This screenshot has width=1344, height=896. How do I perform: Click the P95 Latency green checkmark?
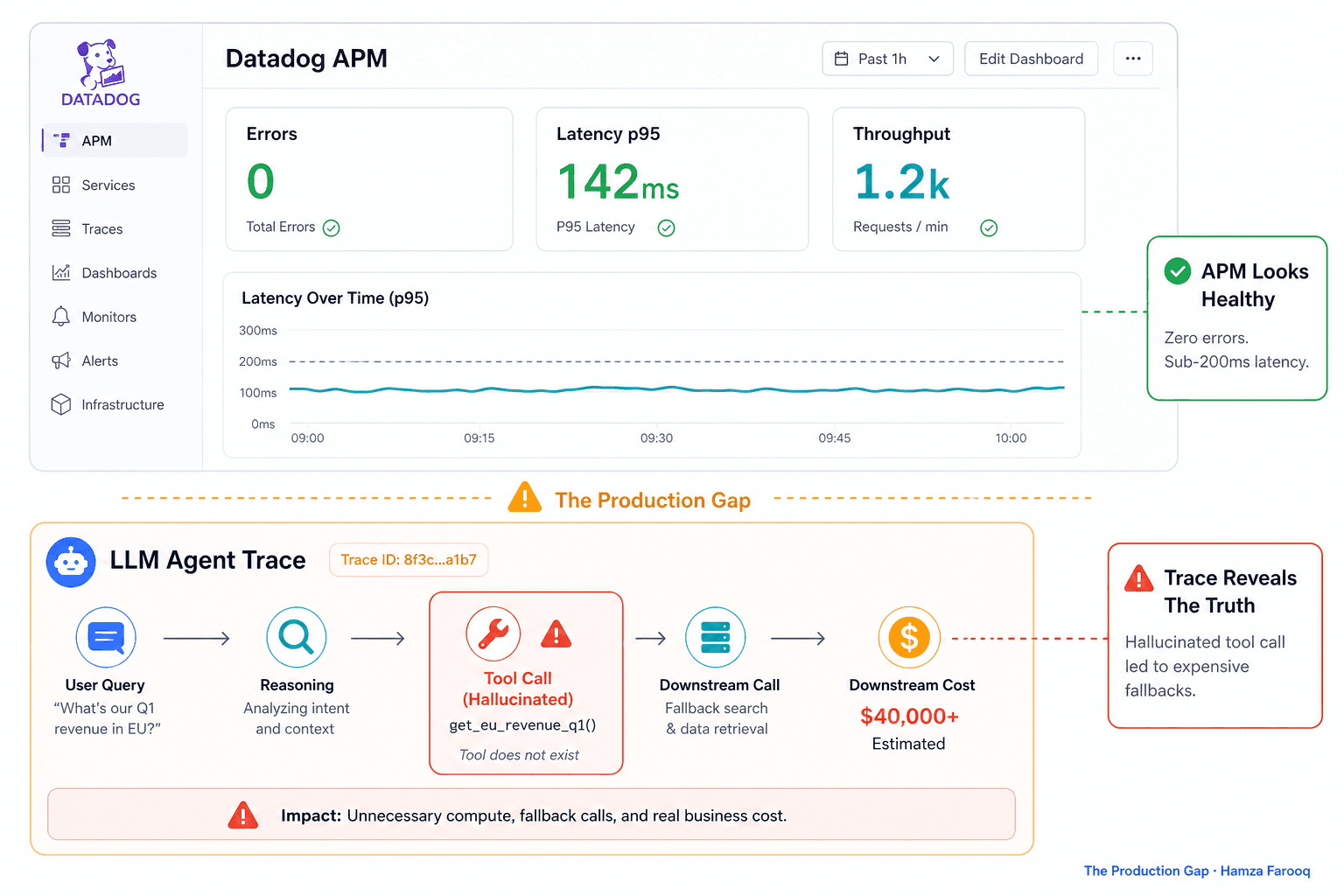click(666, 228)
